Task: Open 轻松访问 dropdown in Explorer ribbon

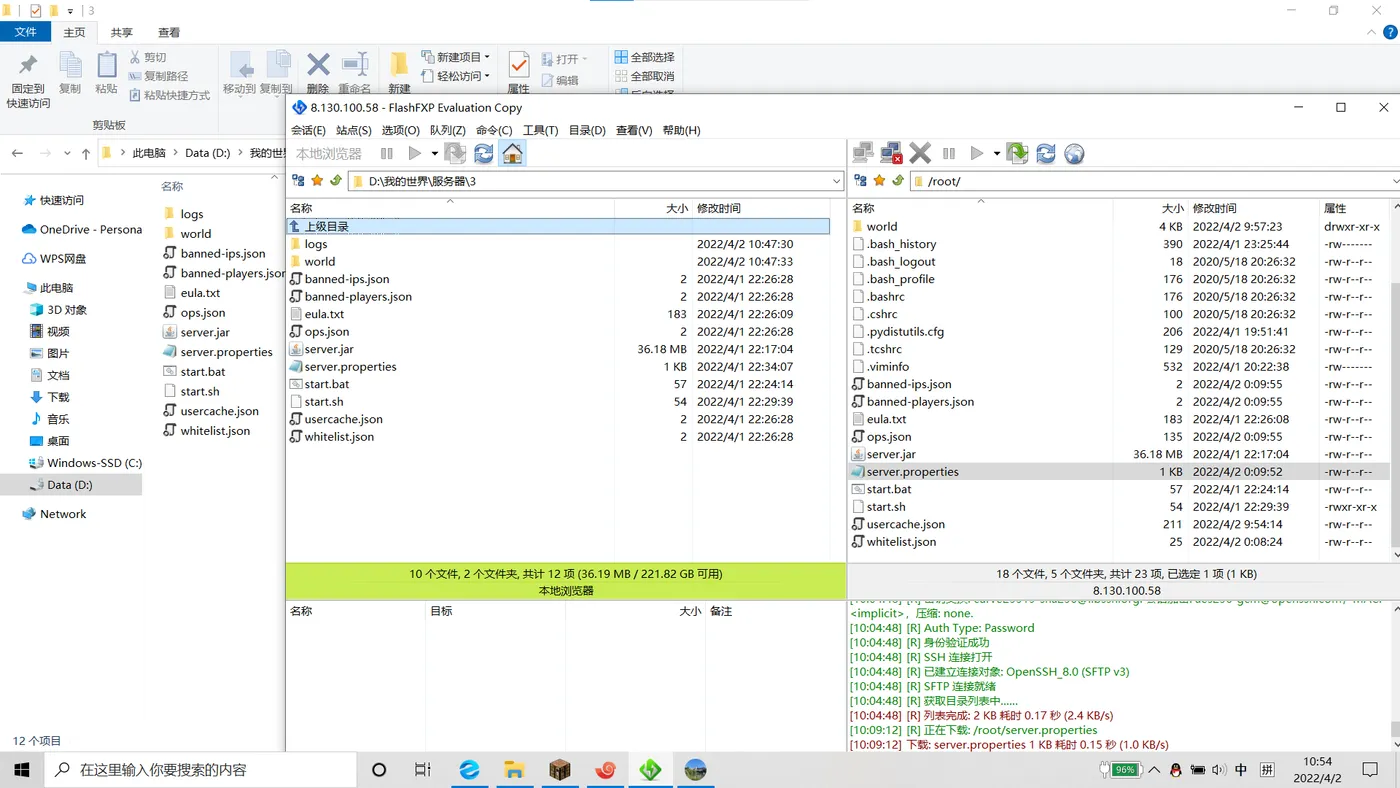Action: pyautogui.click(x=455, y=76)
